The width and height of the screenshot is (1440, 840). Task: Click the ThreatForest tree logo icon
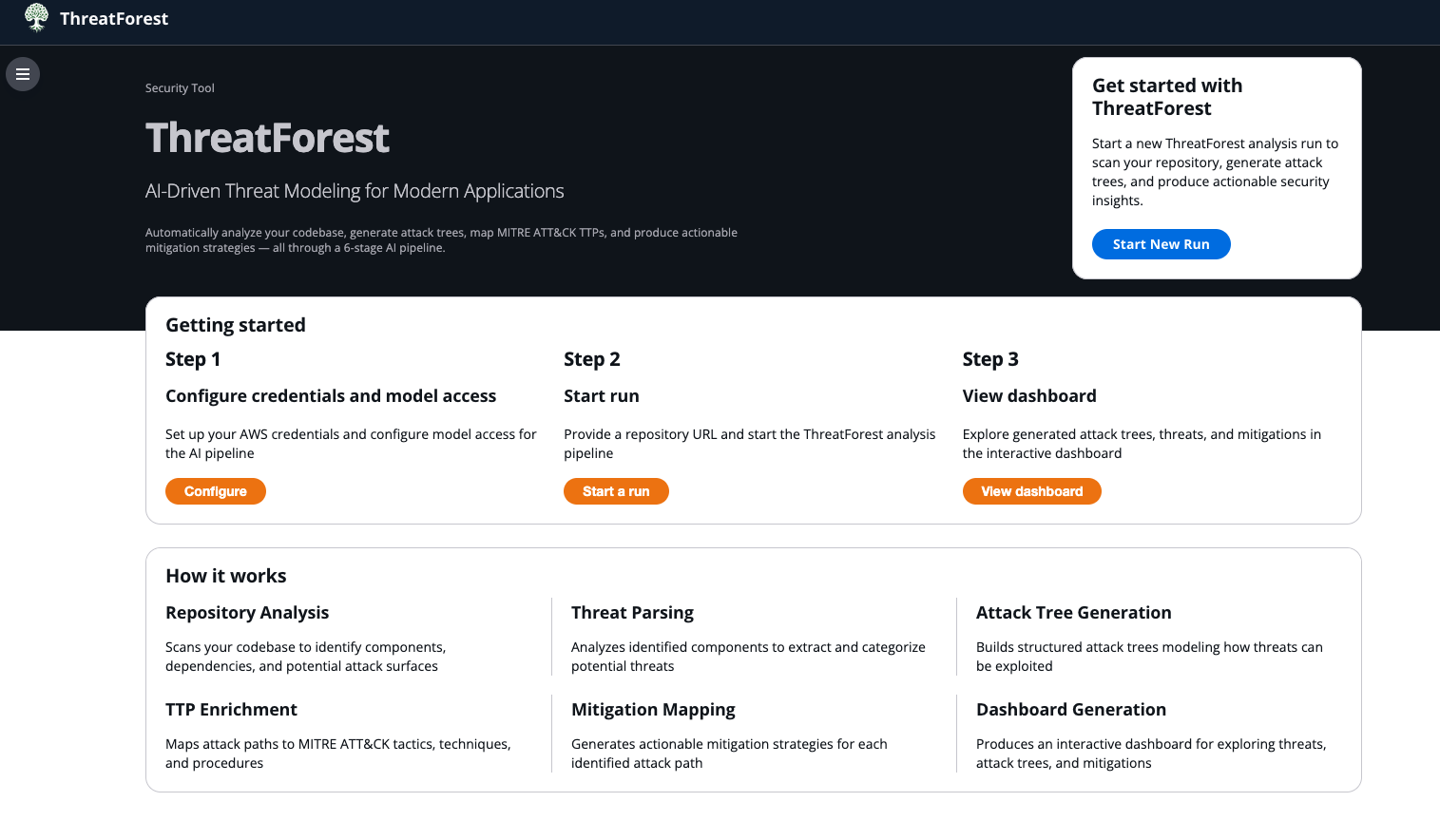pos(36,17)
